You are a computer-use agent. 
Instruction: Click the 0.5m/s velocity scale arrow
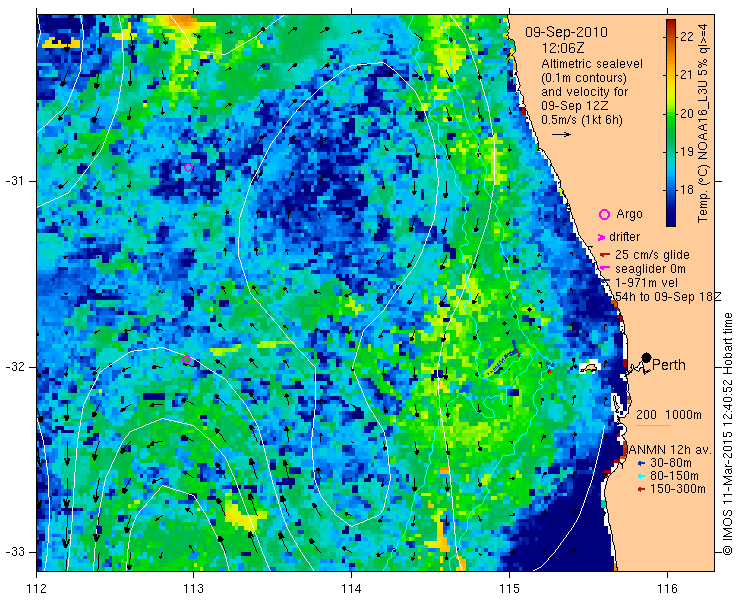click(562, 135)
